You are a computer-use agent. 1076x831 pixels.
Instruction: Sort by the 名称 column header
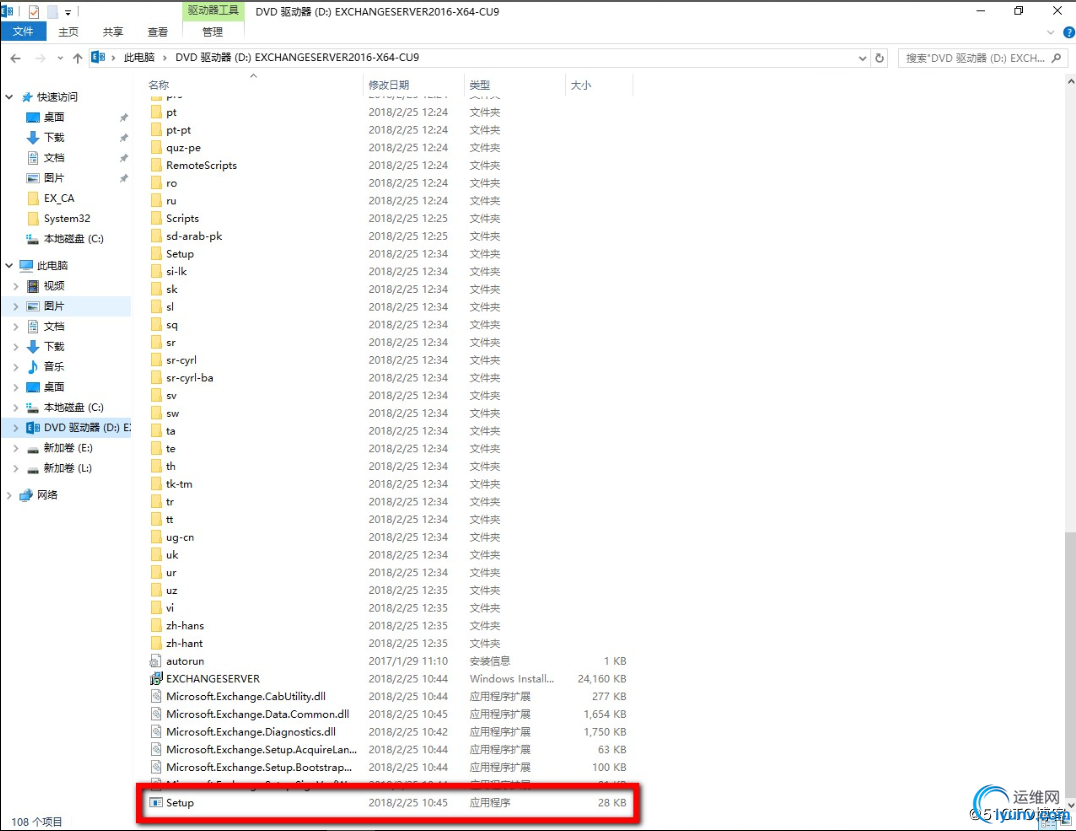pyautogui.click(x=159, y=85)
